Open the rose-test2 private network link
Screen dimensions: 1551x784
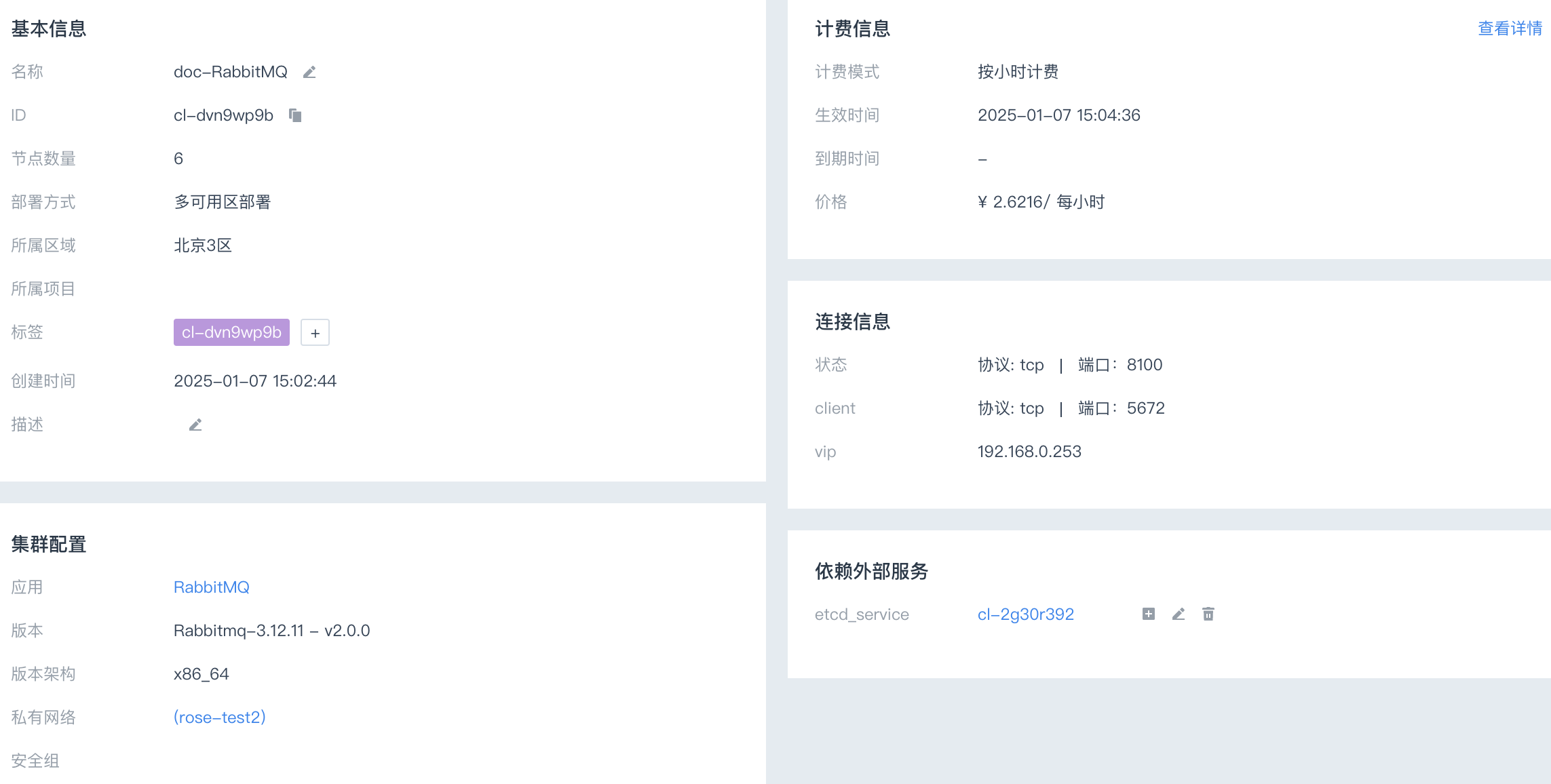tap(220, 718)
